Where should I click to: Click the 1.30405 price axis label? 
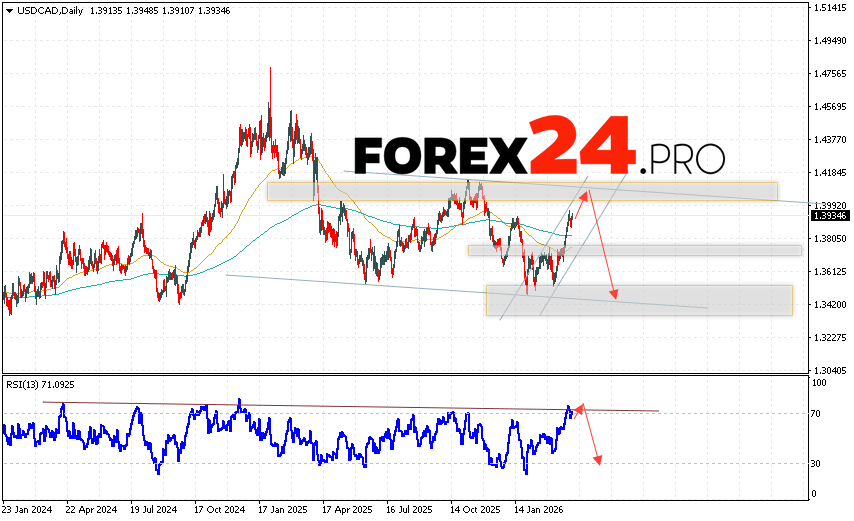coord(829,370)
